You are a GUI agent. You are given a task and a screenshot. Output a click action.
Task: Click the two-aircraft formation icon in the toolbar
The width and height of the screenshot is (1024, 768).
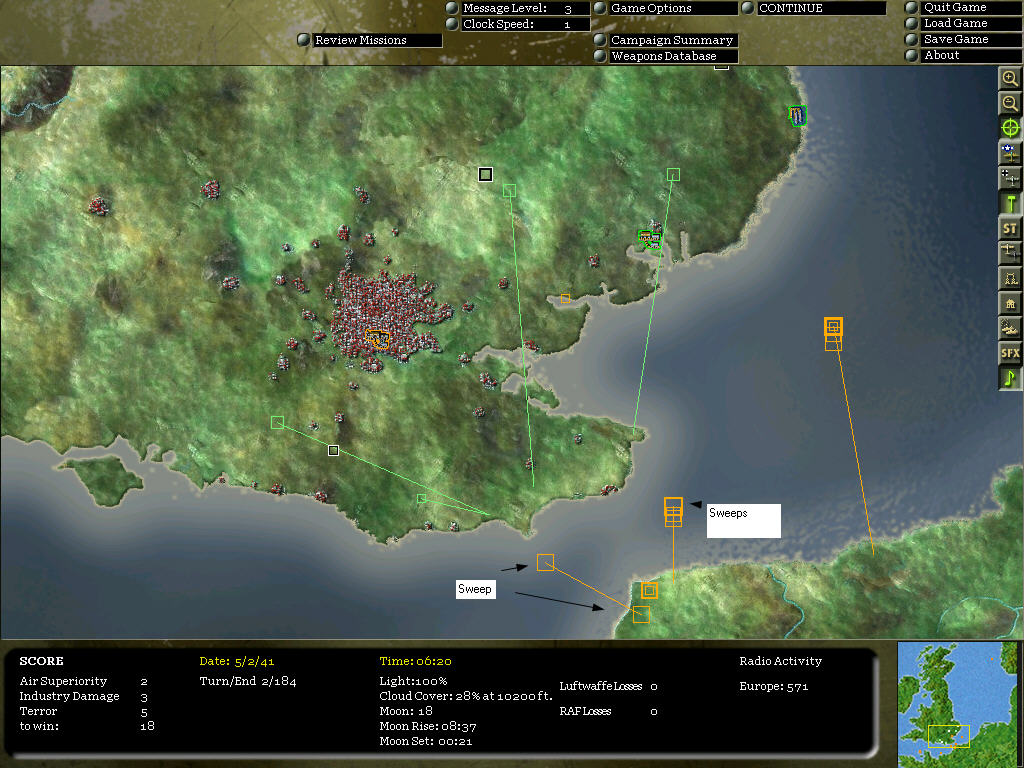[x=1010, y=253]
